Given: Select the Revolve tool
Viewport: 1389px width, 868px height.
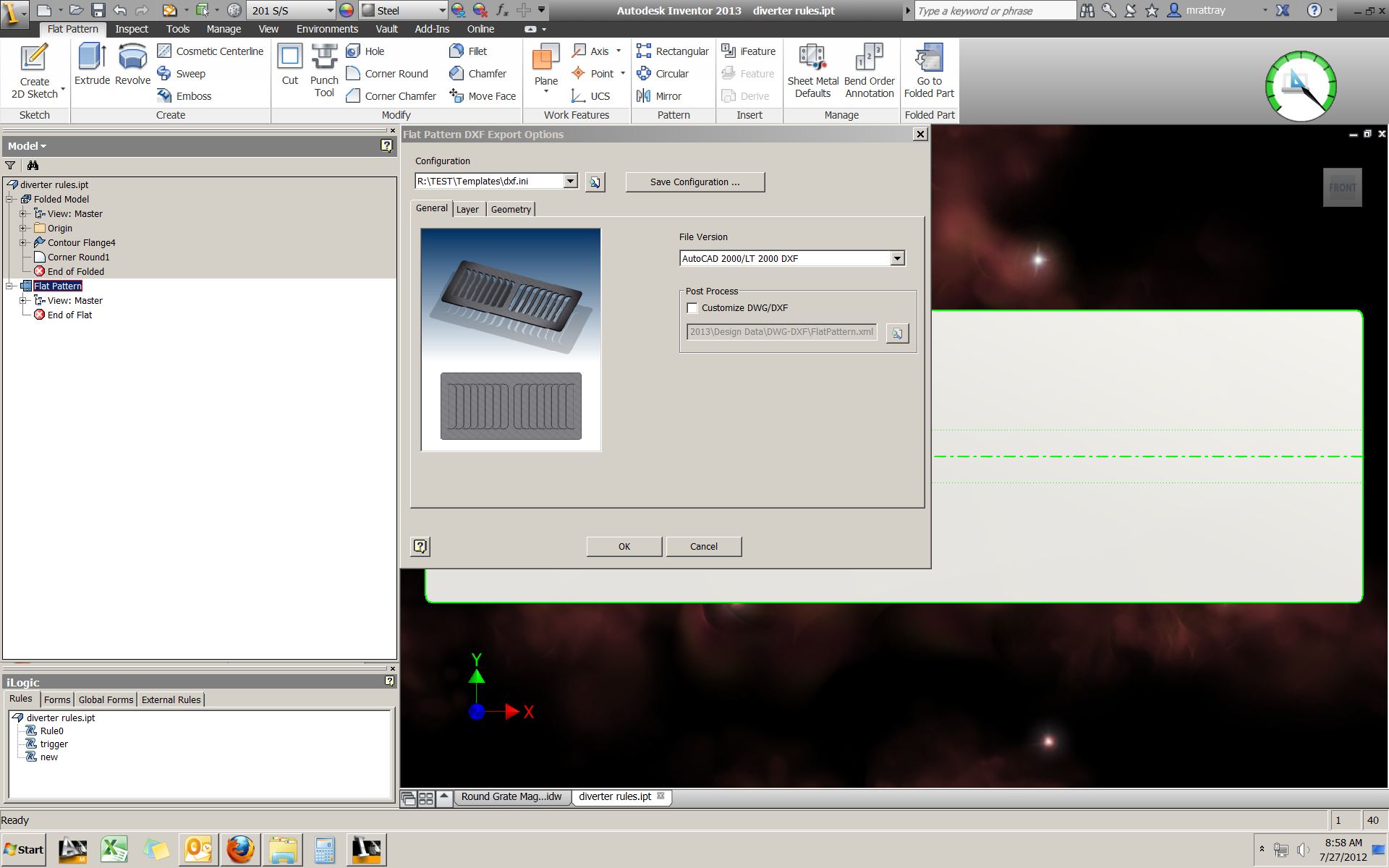Looking at the screenshot, I should click(x=132, y=64).
